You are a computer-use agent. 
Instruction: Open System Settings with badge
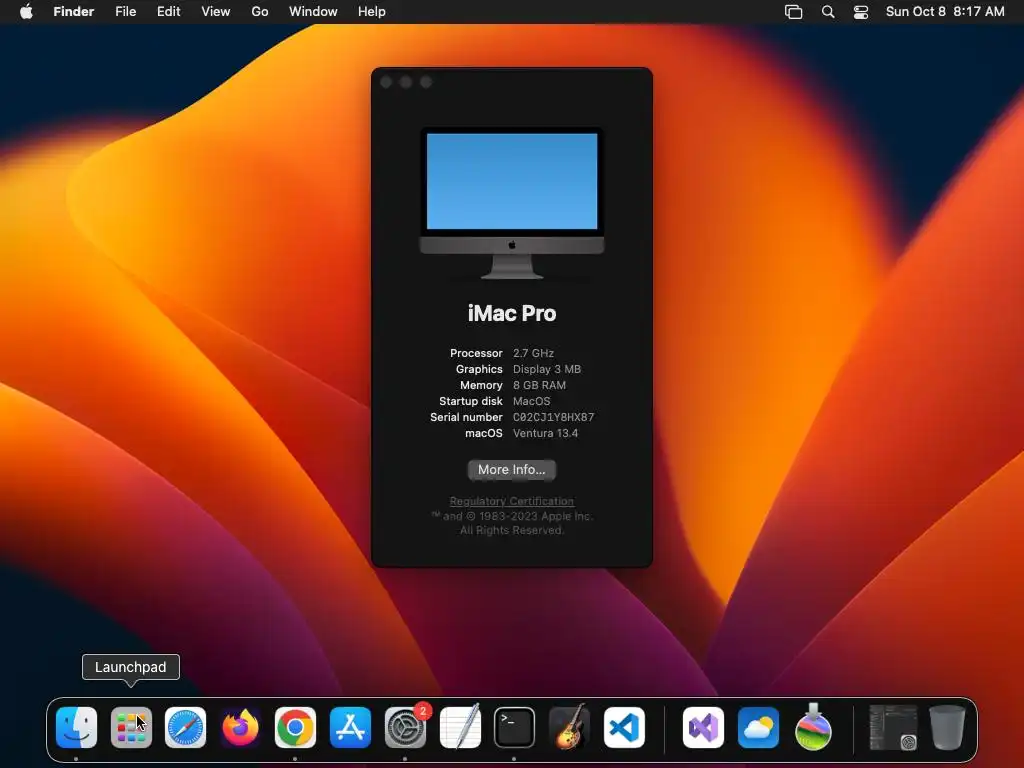[x=405, y=727]
